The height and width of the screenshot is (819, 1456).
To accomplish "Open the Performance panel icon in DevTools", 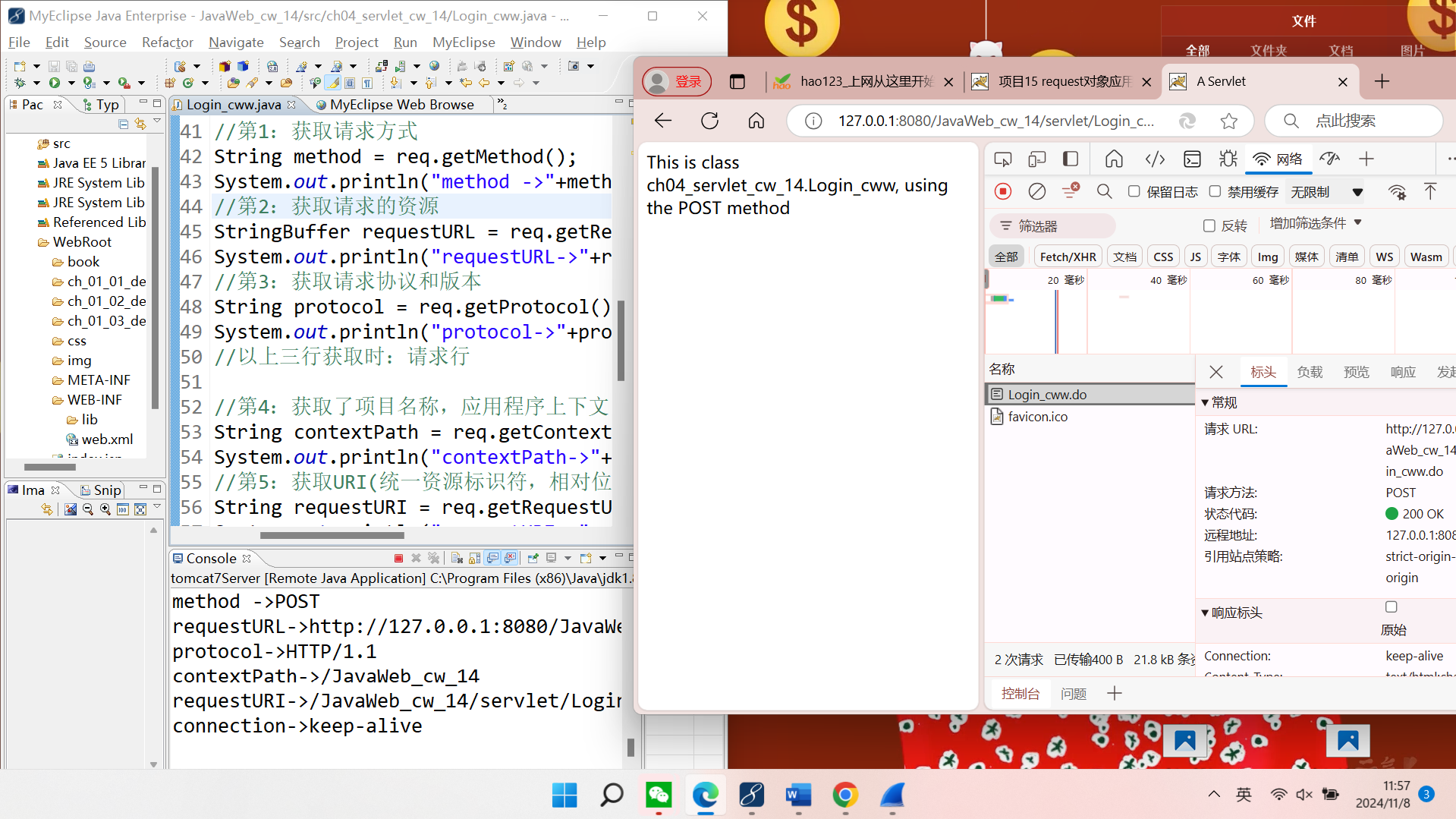I will pyautogui.click(x=1329, y=159).
